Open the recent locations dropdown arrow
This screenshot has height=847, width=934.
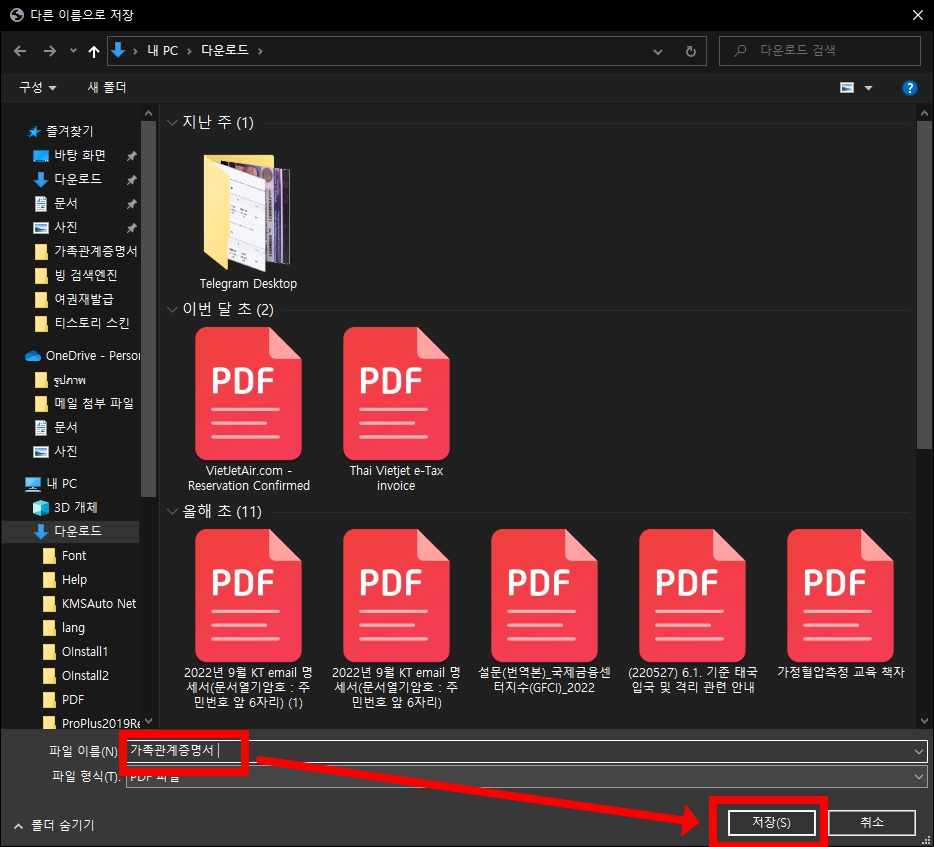pos(73,51)
